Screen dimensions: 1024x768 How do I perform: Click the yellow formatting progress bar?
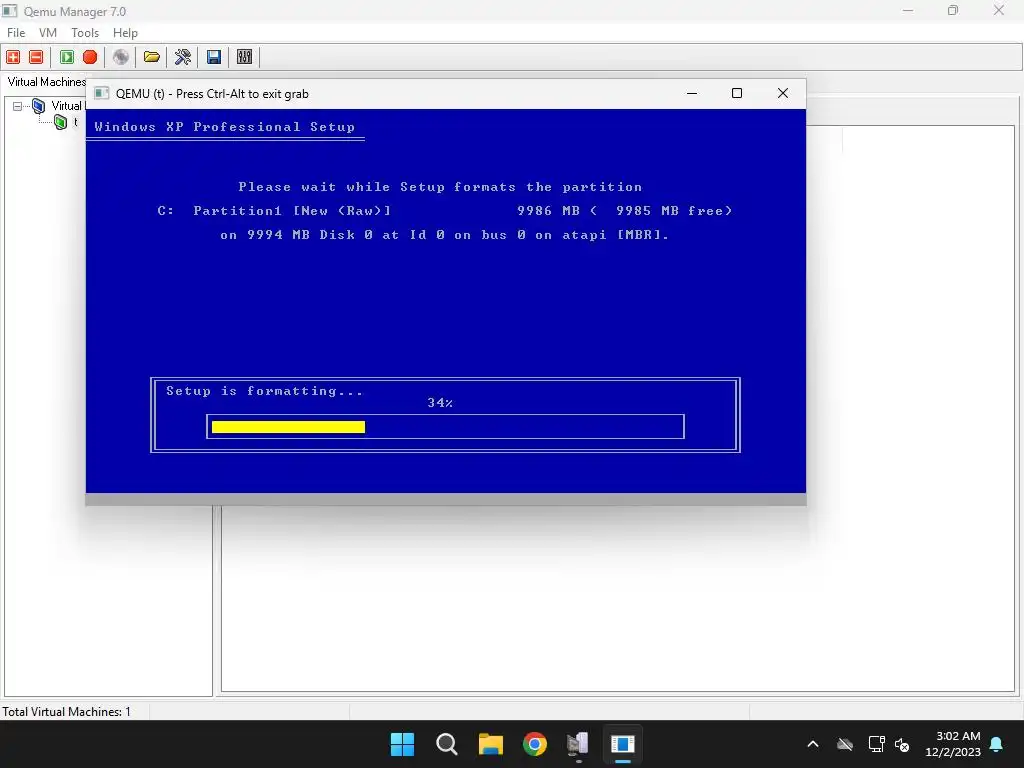tap(288, 427)
